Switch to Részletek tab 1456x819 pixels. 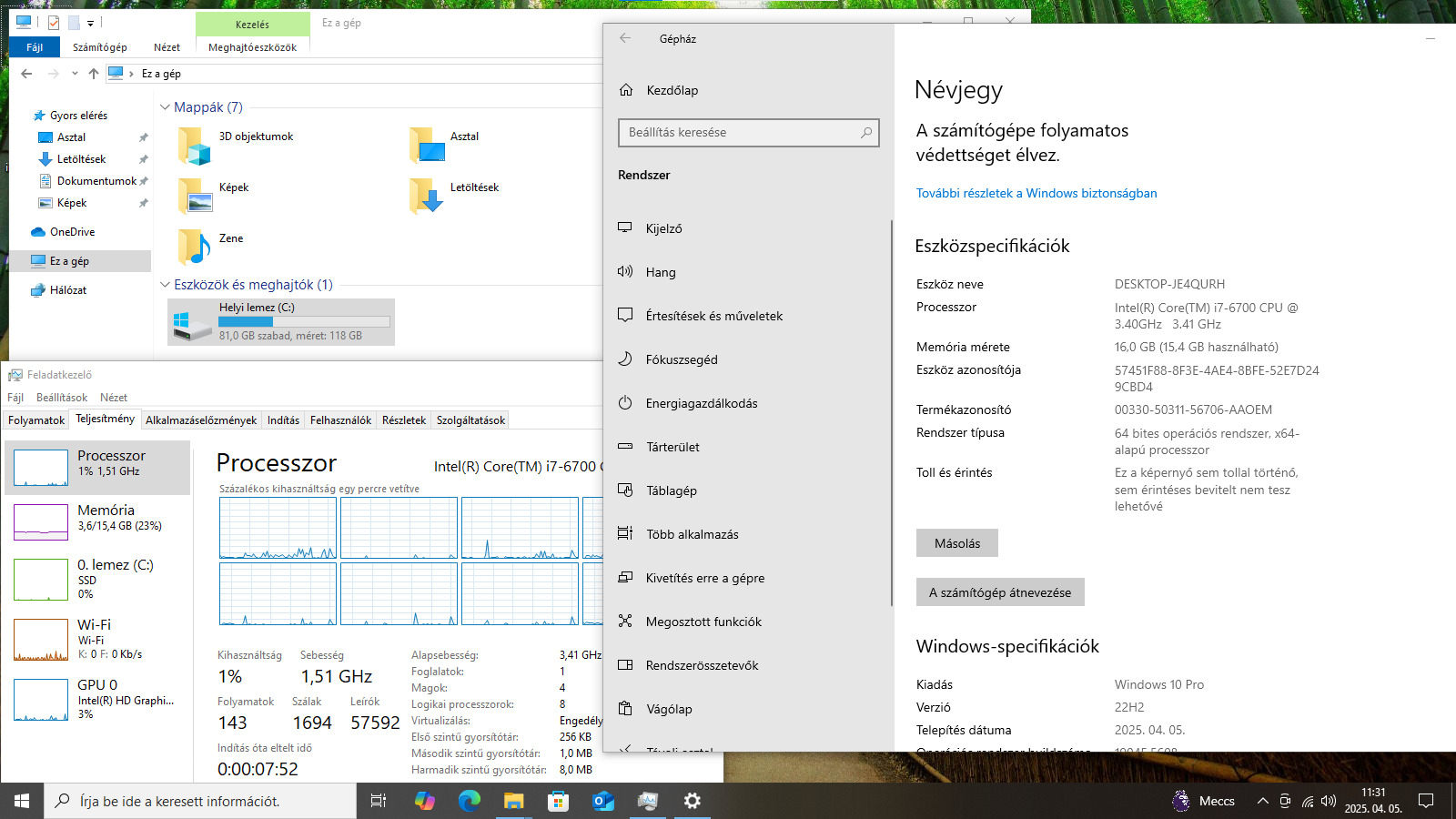(x=404, y=420)
